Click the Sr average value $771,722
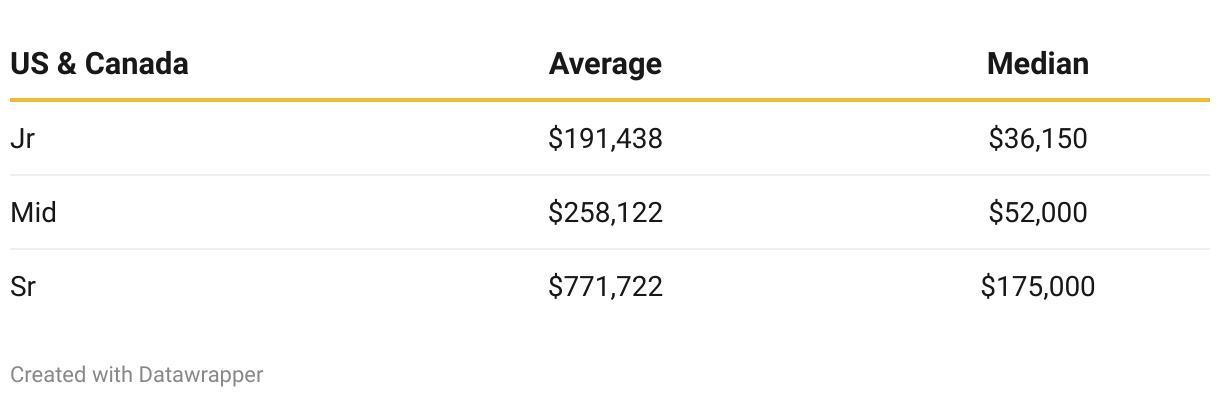The image size is (1220, 398). (x=605, y=287)
